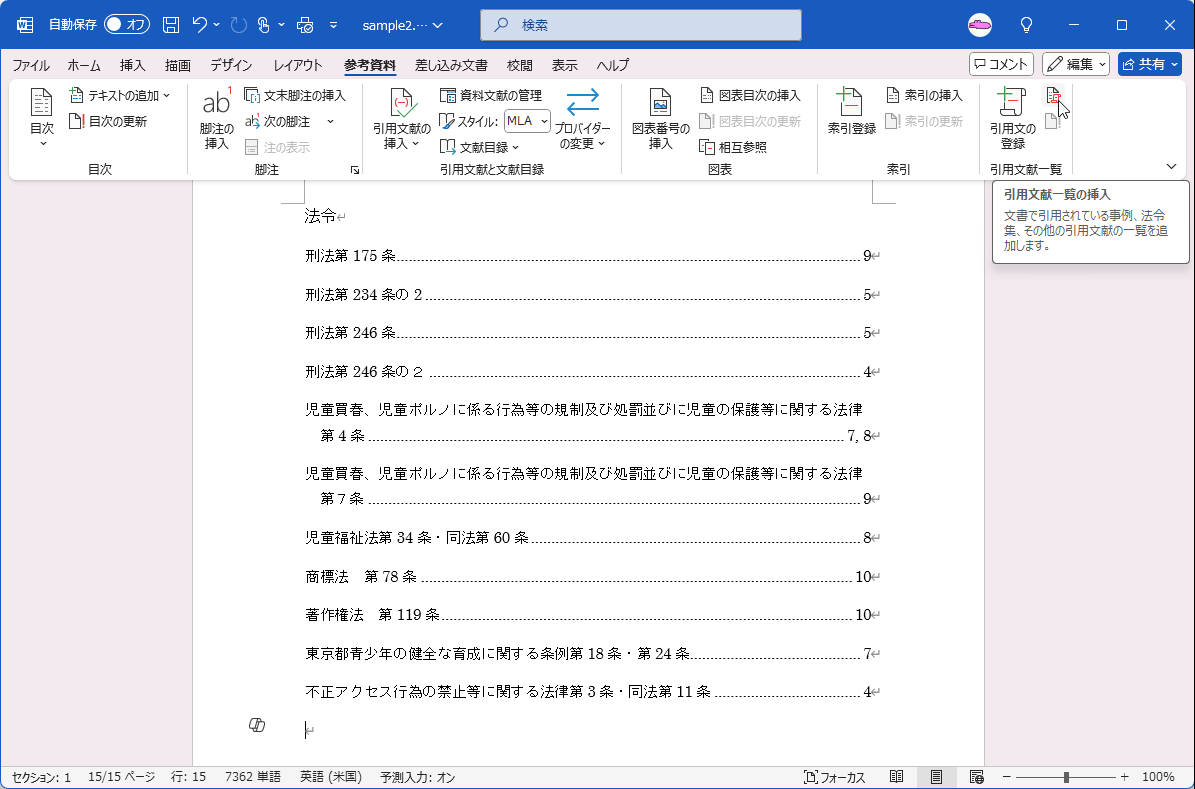Click the lightbulb help icon
Image resolution: width=1195 pixels, height=789 pixels.
click(x=1027, y=25)
